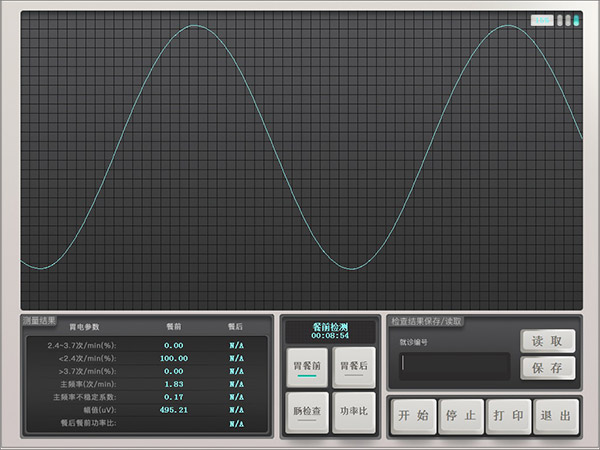Click the 餐前检测 timer display 00:08:54

tap(330, 332)
